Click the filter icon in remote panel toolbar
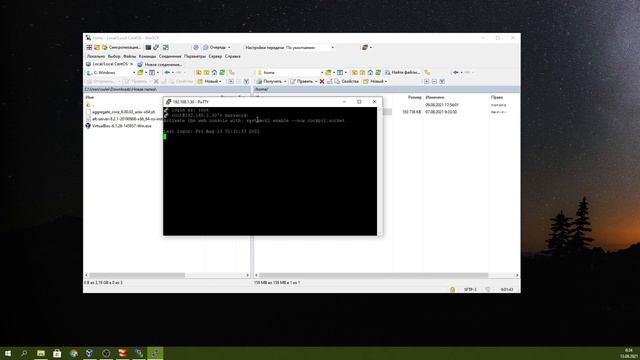The width and height of the screenshot is (640, 360). coord(340,73)
